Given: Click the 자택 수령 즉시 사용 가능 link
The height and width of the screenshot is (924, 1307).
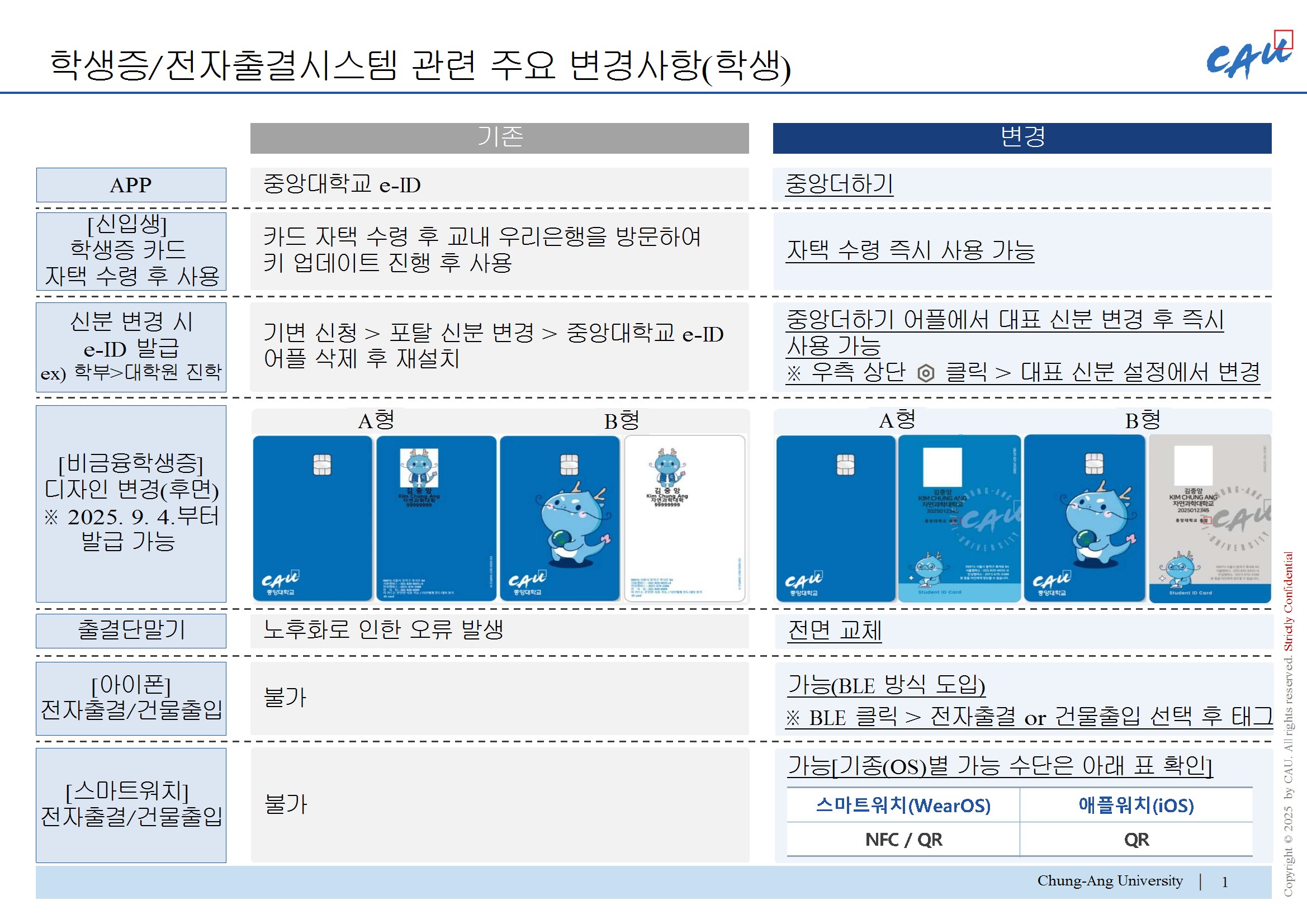Looking at the screenshot, I should 910,250.
